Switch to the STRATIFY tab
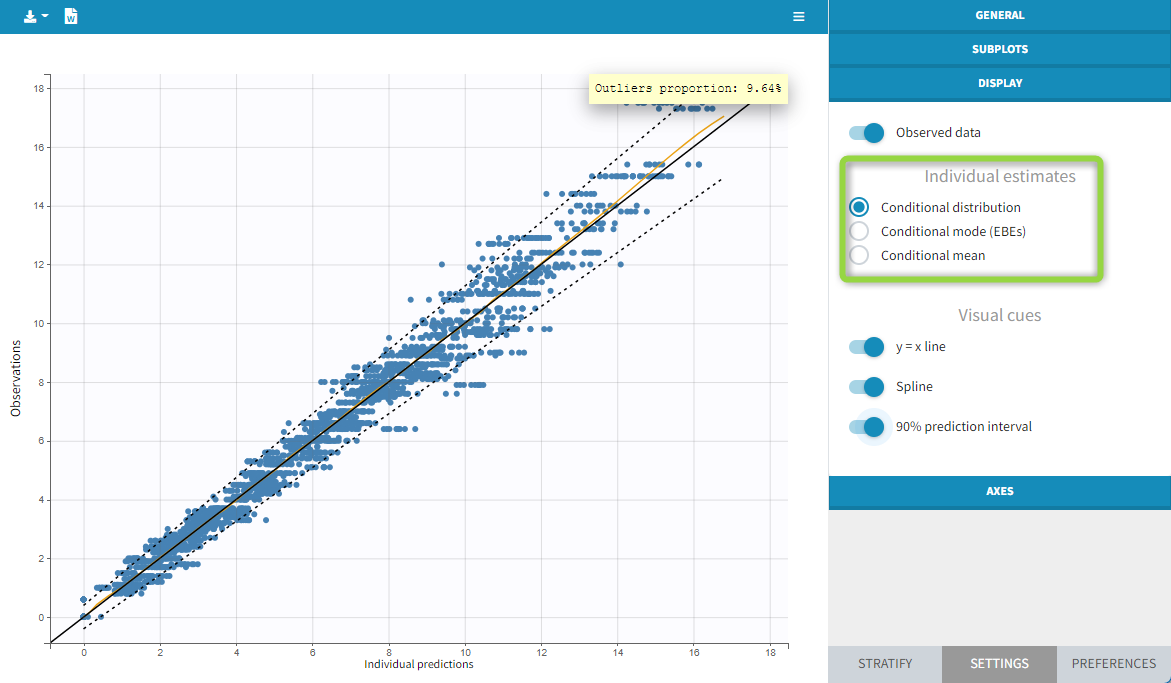This screenshot has width=1171, height=683. point(884,664)
